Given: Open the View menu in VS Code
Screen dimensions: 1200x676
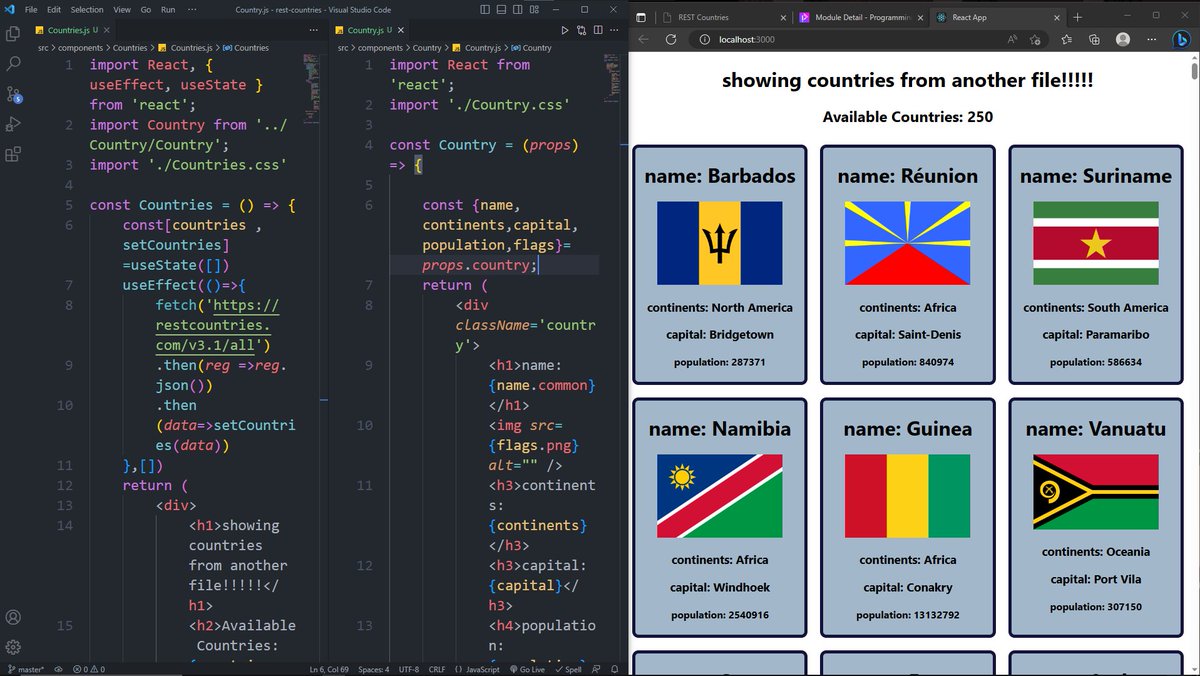Looking at the screenshot, I should (x=122, y=9).
